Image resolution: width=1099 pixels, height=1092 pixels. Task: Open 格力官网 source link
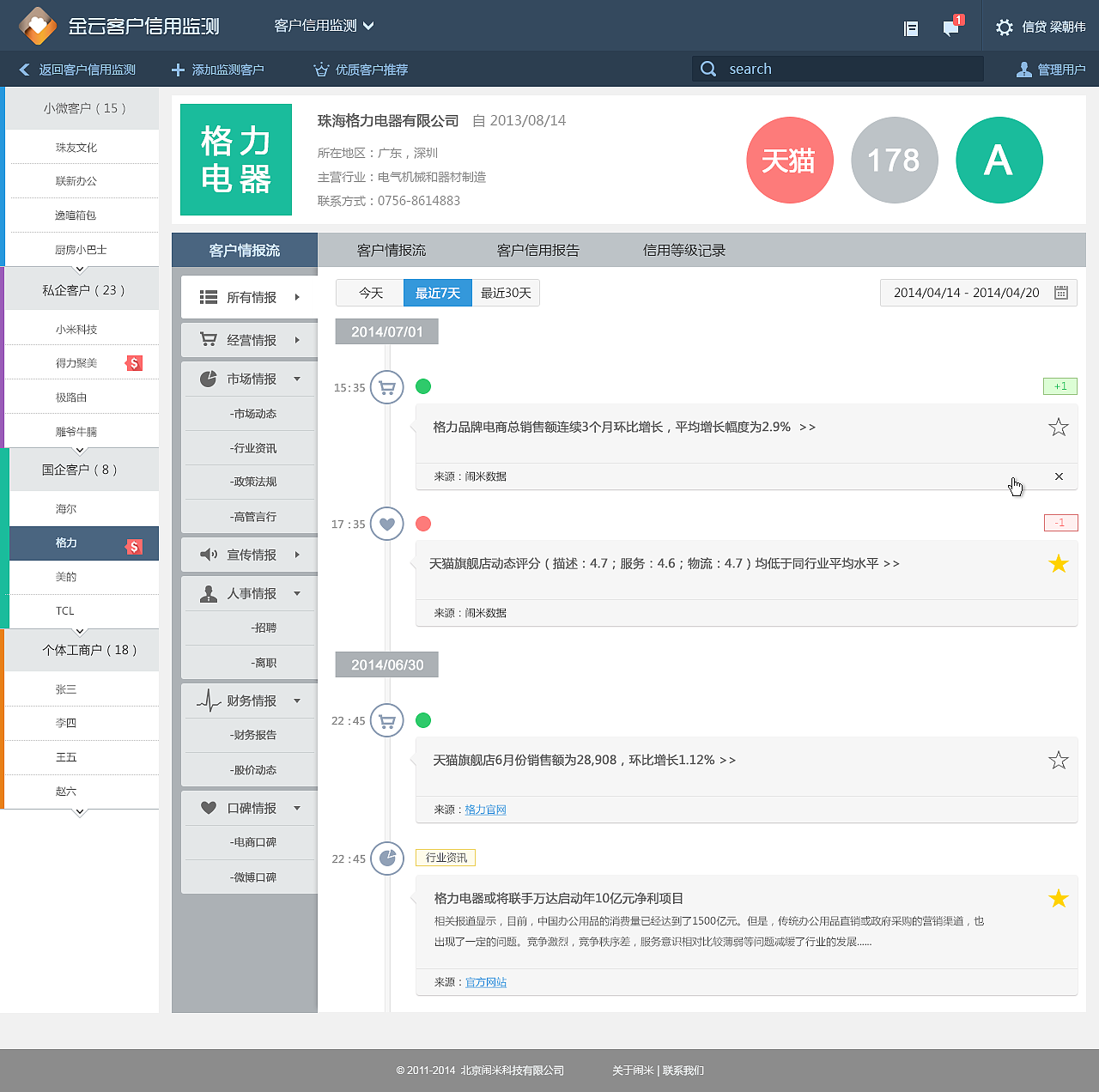[x=486, y=810]
